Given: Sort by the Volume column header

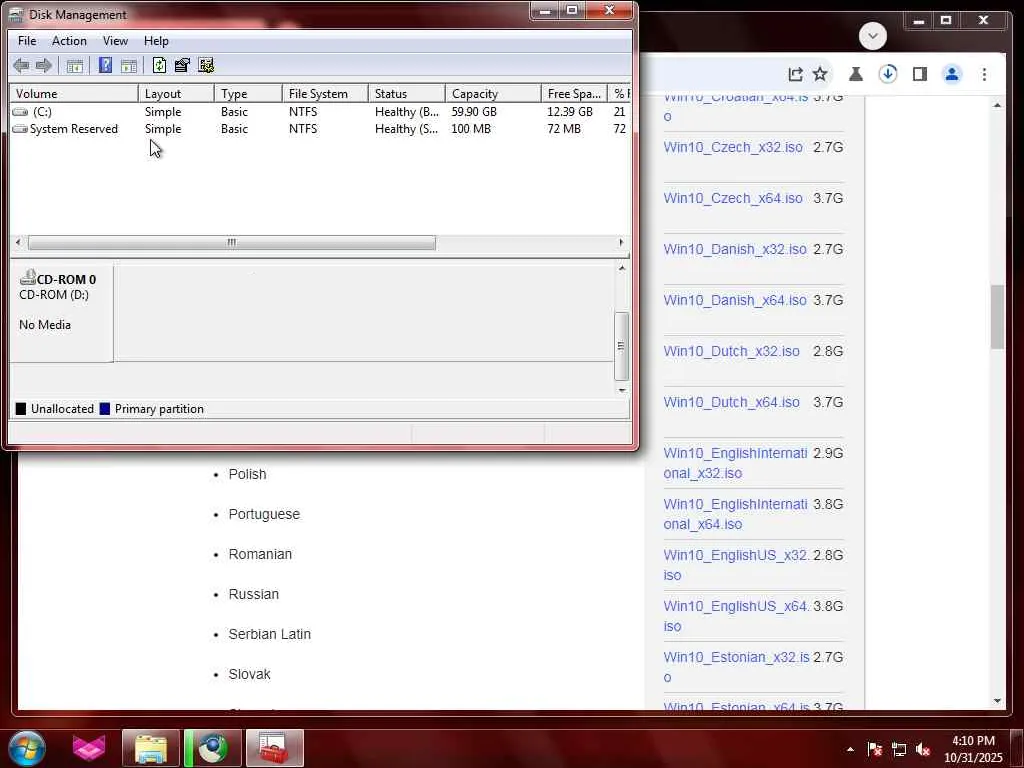Looking at the screenshot, I should pos(74,94).
